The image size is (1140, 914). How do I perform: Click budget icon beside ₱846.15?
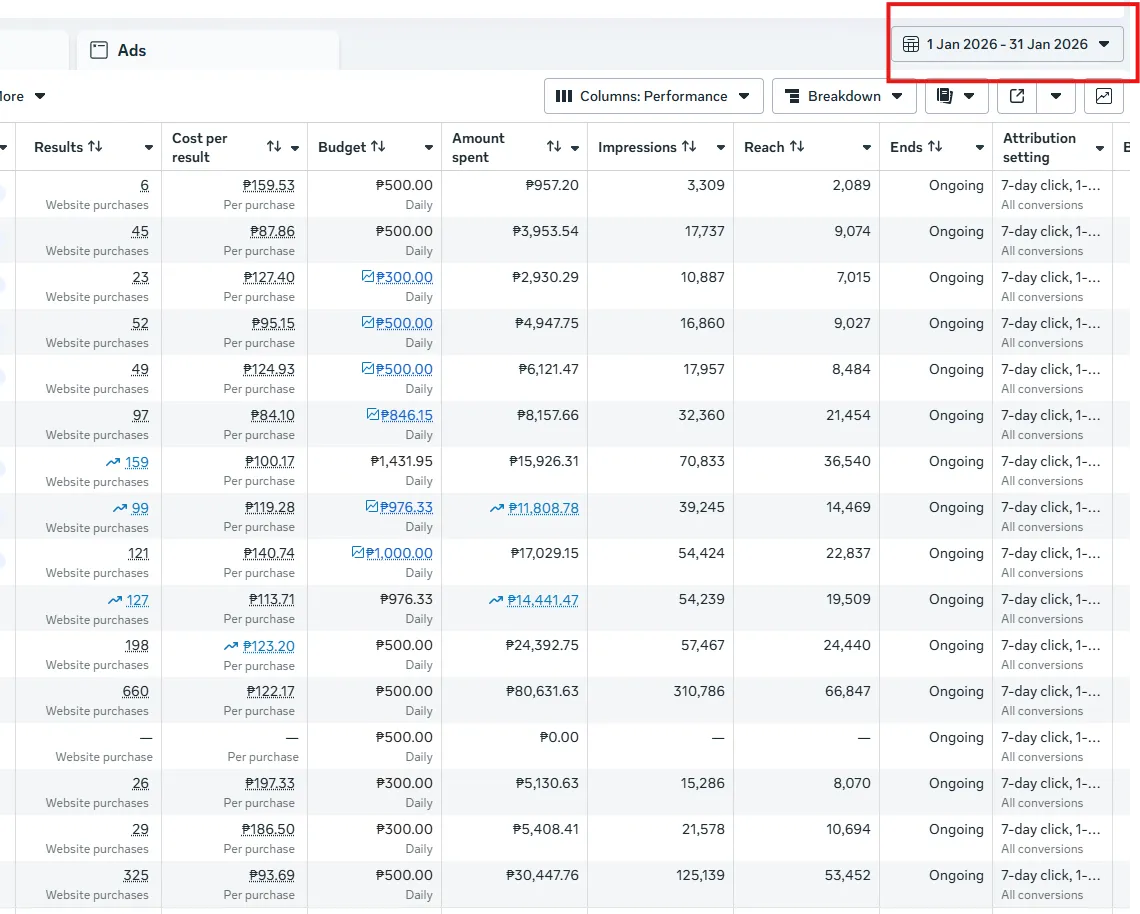pos(373,415)
